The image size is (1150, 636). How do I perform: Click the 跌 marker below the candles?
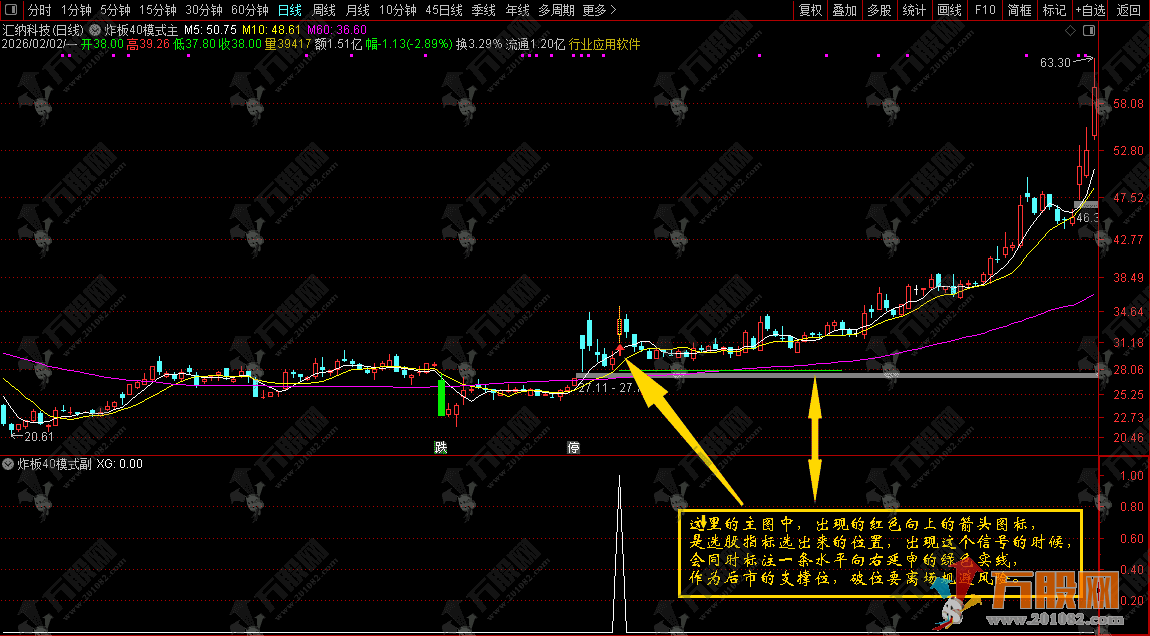point(440,447)
